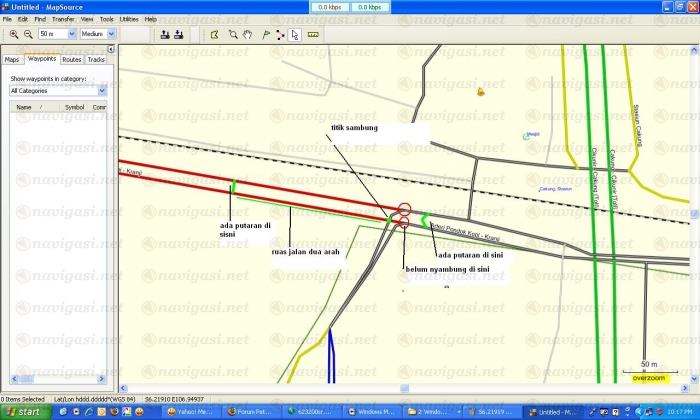Switch to the Maps tab
Screen dimensions: 700x420
coord(12,60)
